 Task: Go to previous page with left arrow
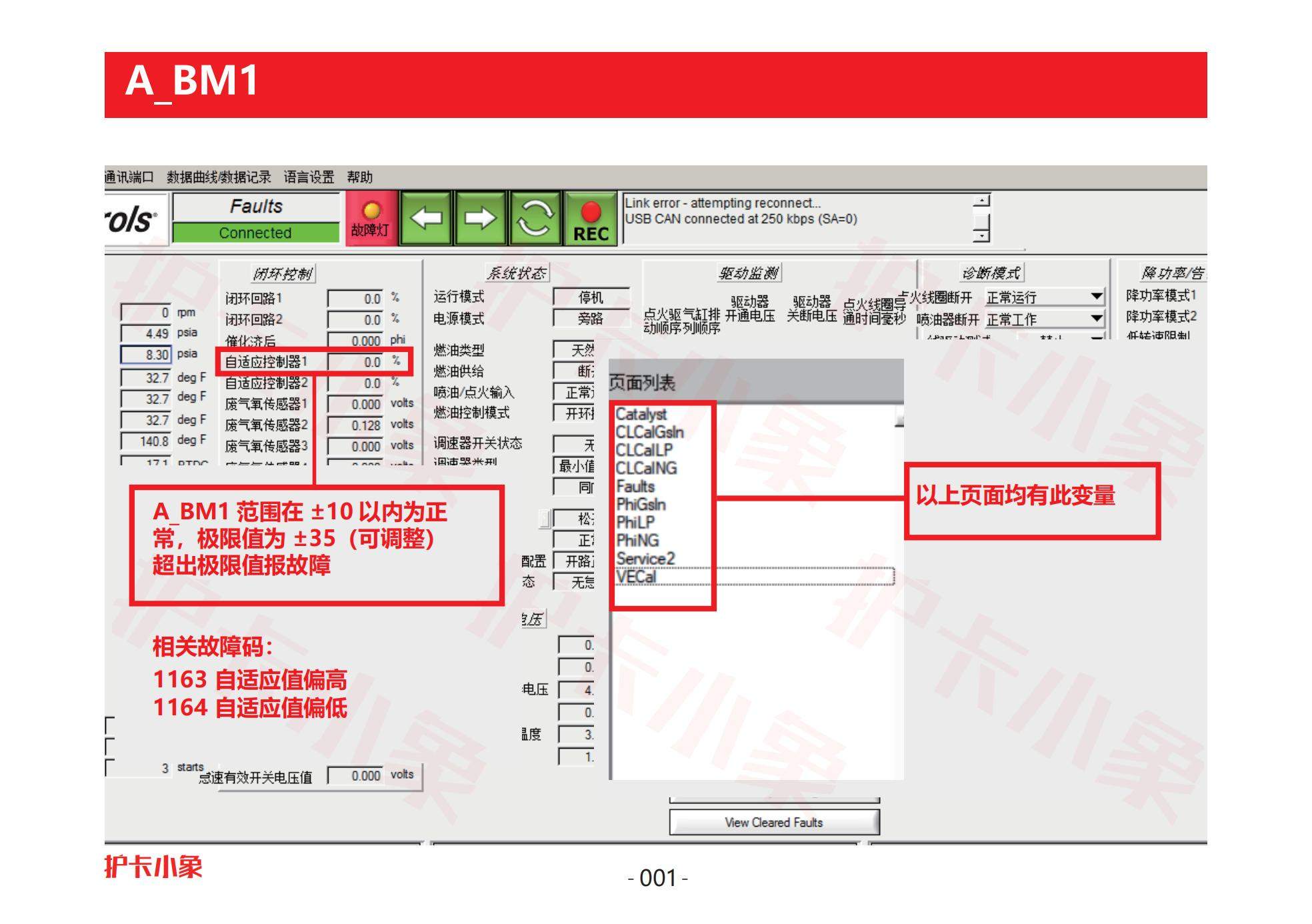[x=425, y=218]
